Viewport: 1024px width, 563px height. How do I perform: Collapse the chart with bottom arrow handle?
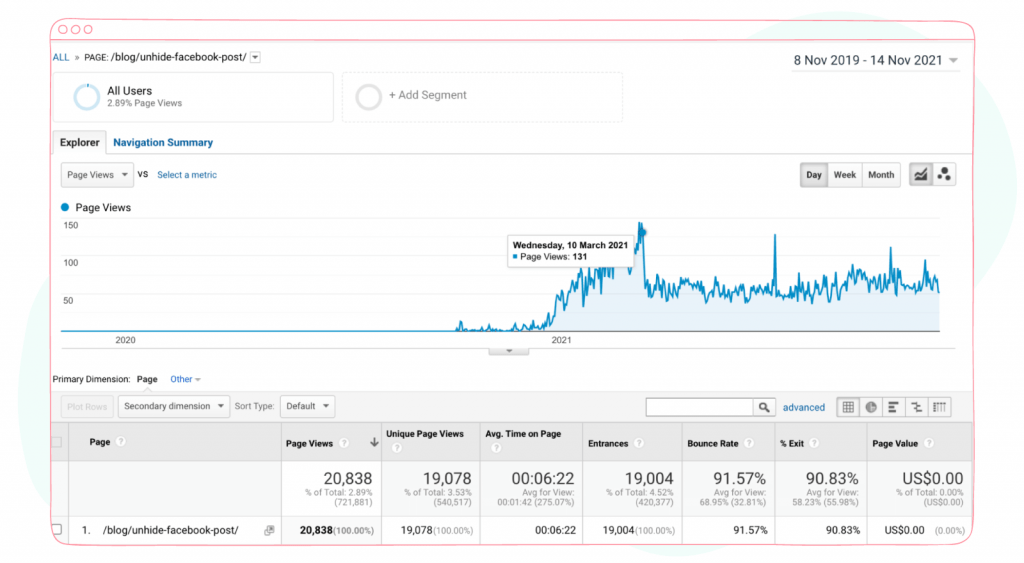[509, 351]
